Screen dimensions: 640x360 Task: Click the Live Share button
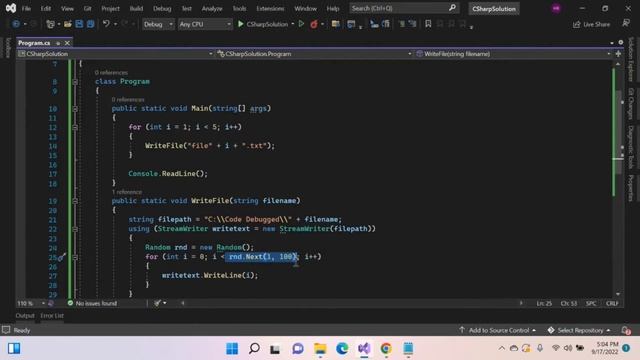click(x=591, y=24)
